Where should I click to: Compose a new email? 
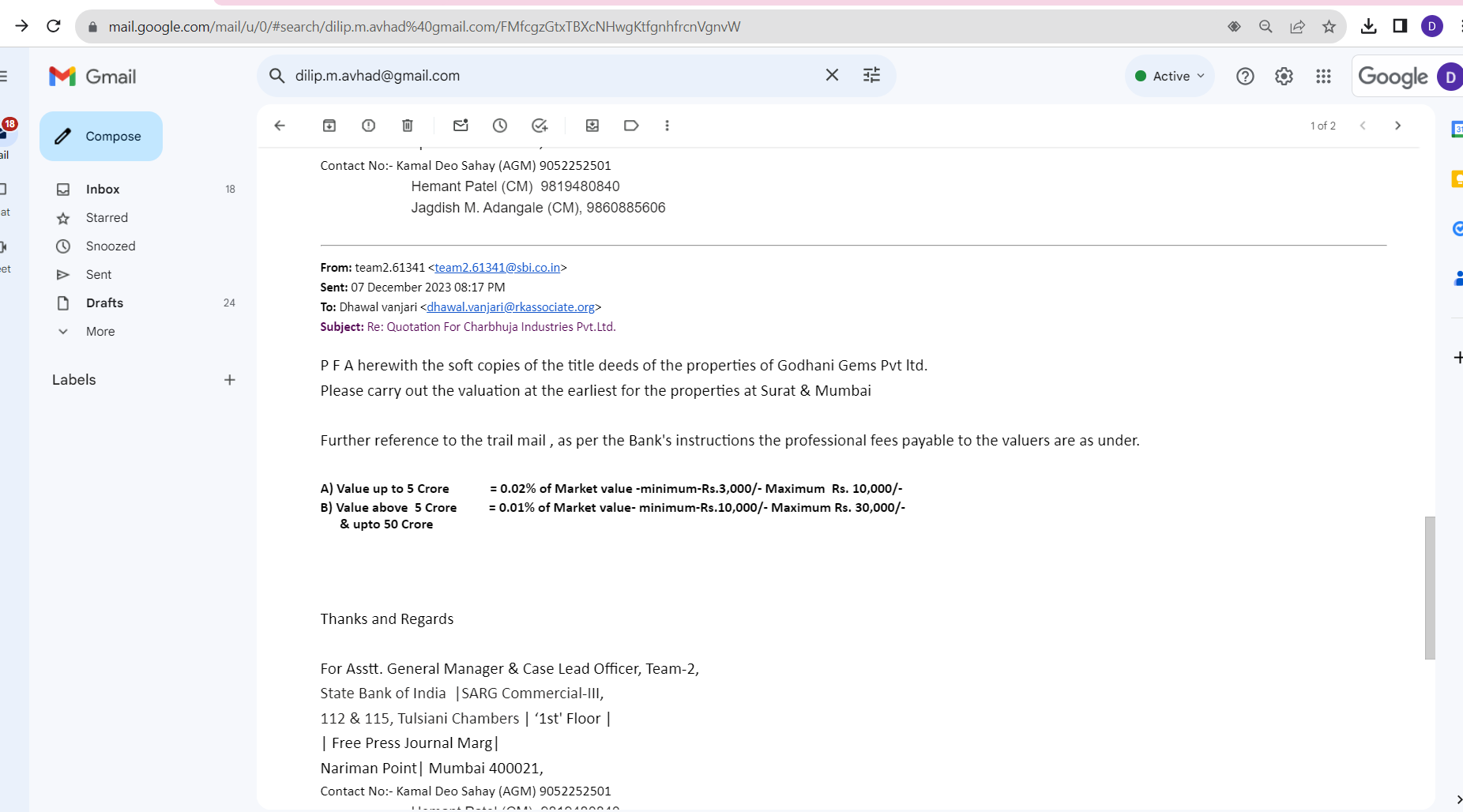tap(101, 136)
